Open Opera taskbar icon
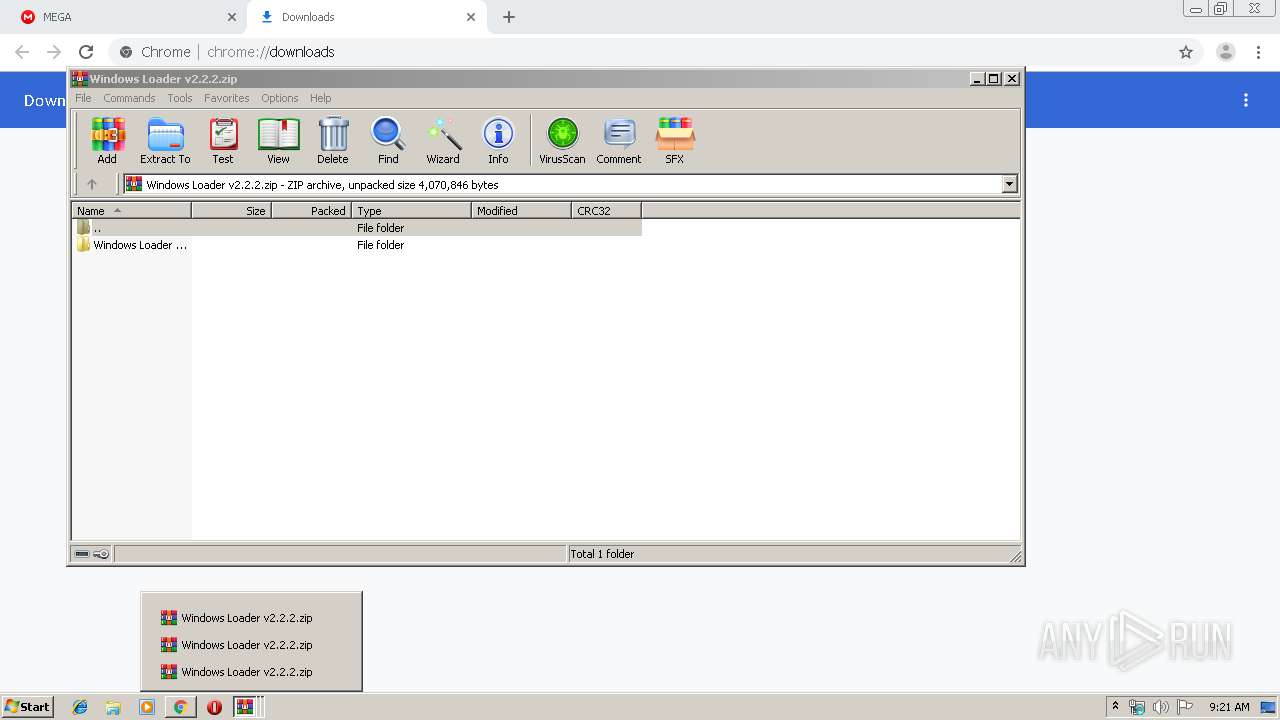Viewport: 1280px width, 720px height. 214,707
